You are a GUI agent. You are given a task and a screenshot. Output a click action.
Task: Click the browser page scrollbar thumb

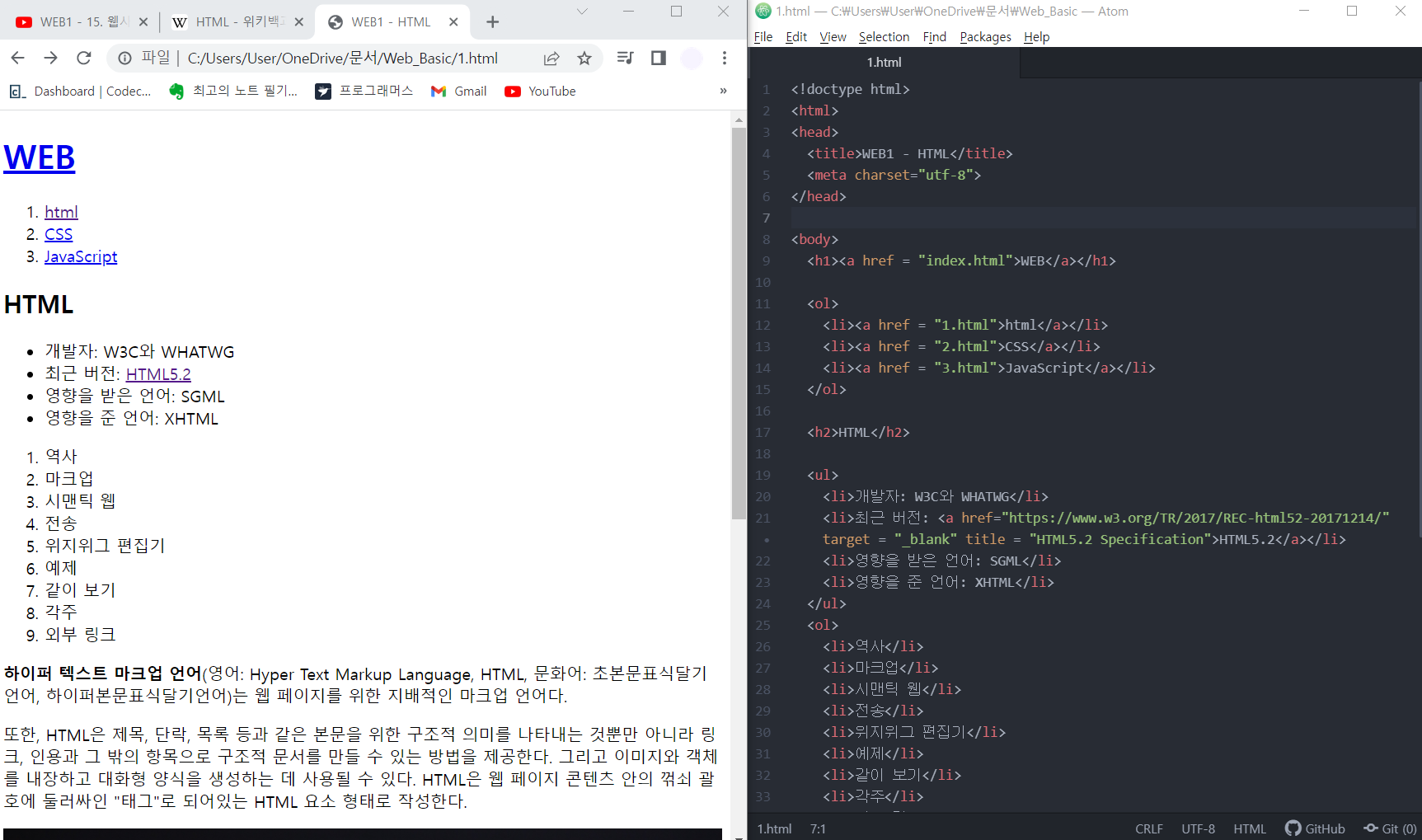739,323
